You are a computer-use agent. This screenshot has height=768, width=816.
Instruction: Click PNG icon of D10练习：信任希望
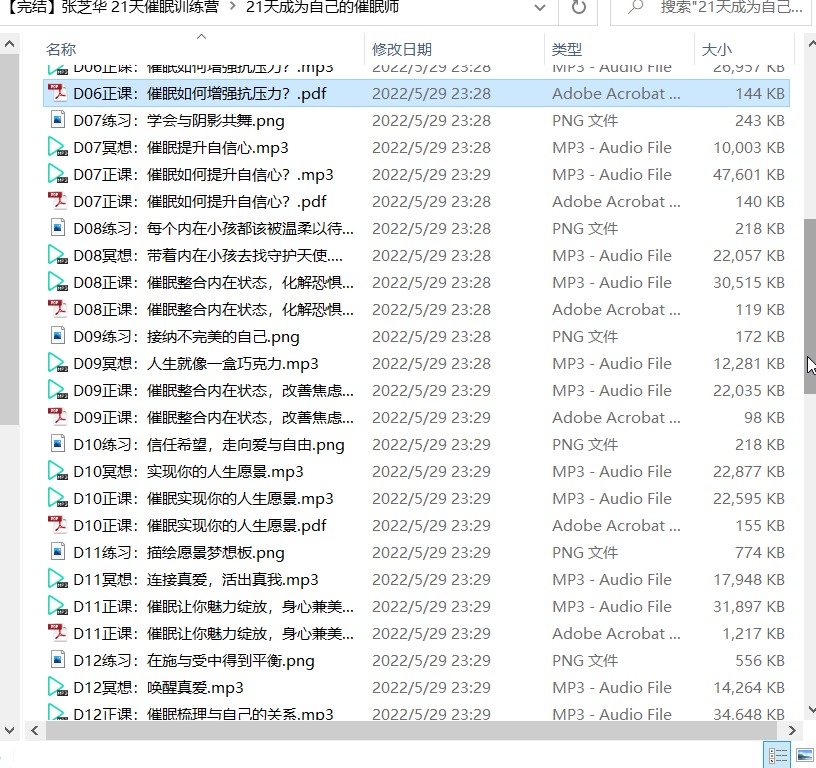(58, 444)
